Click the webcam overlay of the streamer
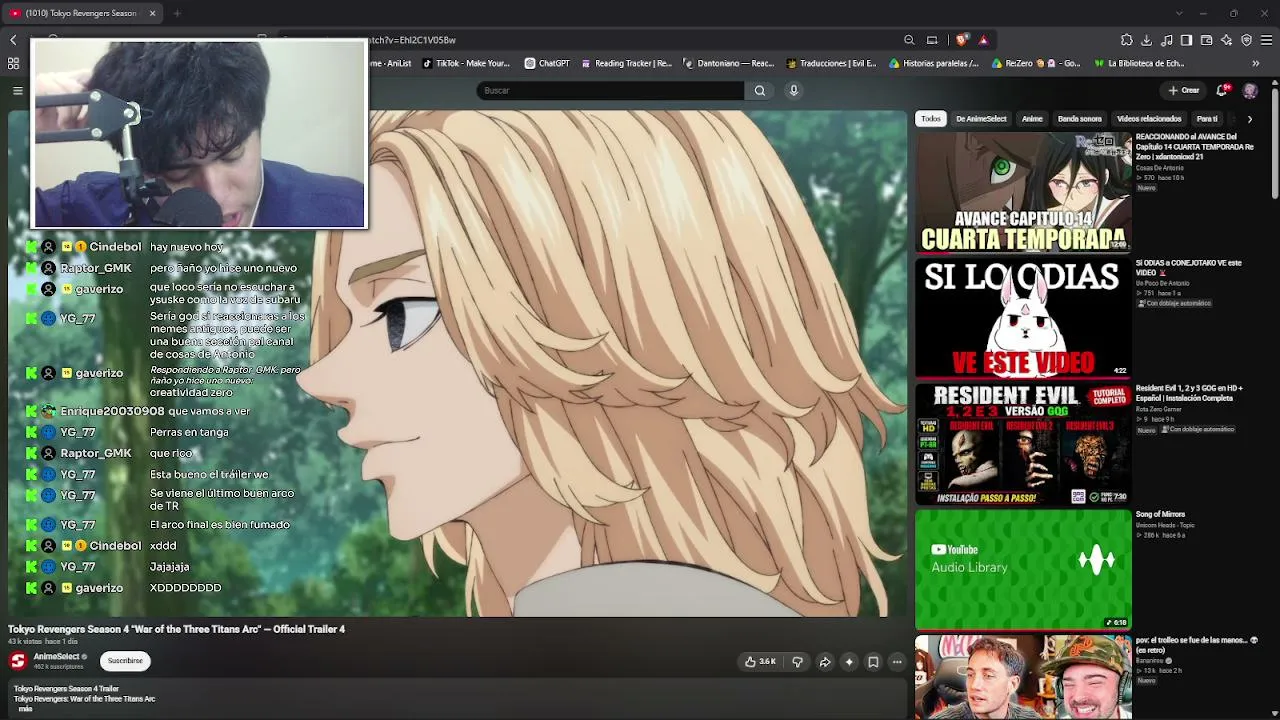 click(x=200, y=134)
